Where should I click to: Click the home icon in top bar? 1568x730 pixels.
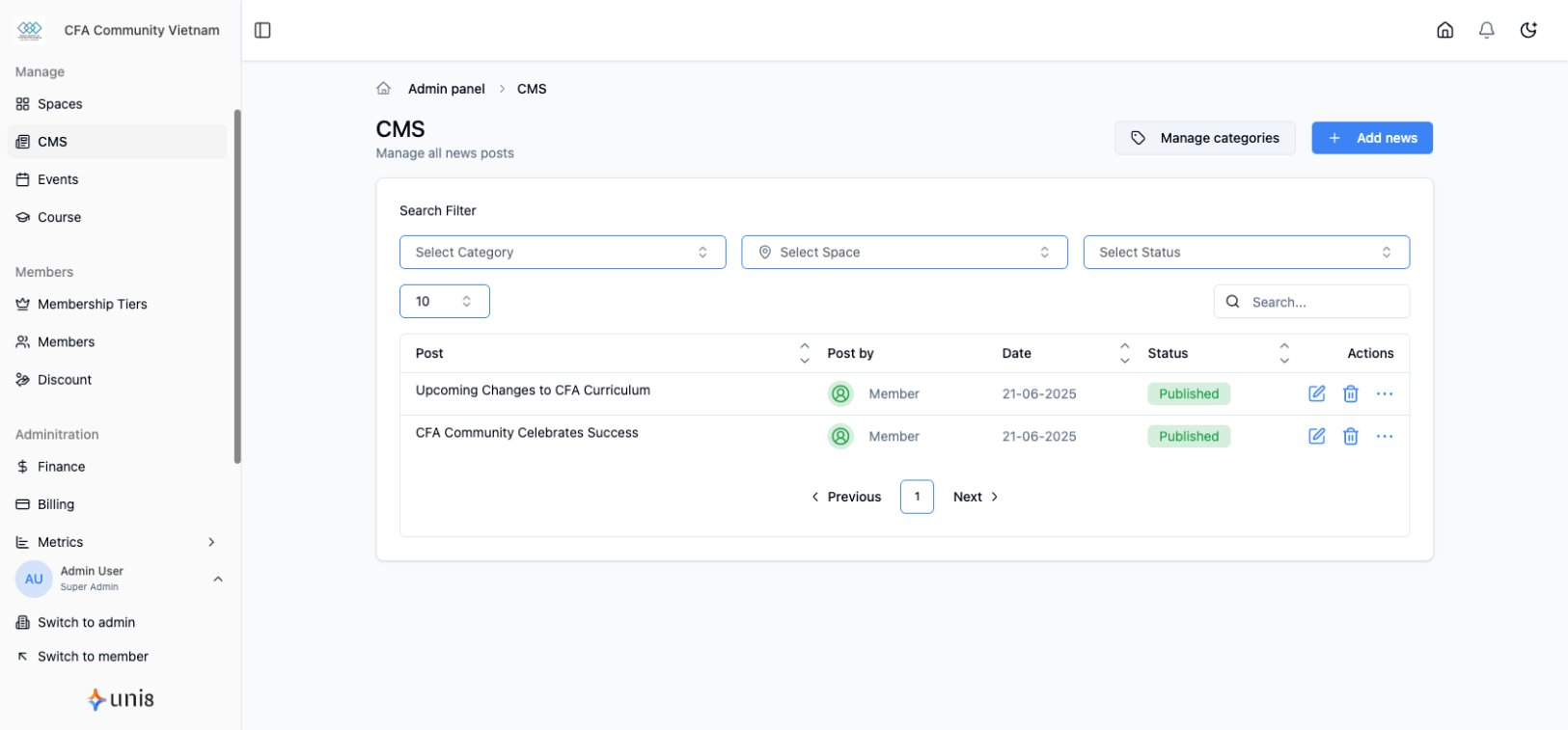[1444, 30]
